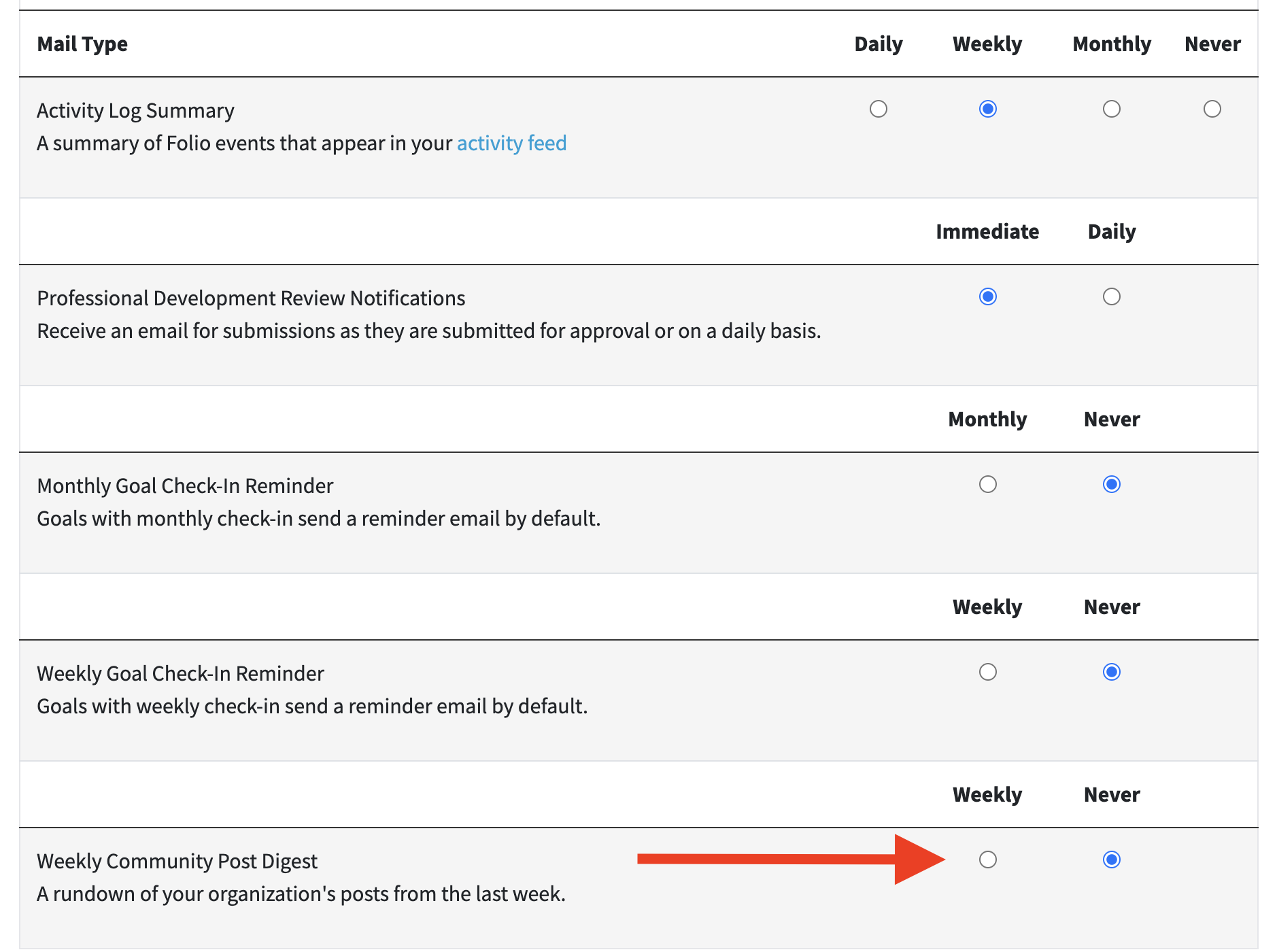Set Activity Log Summary to Never
The width and height of the screenshot is (1277, 952).
pyautogui.click(x=1212, y=109)
